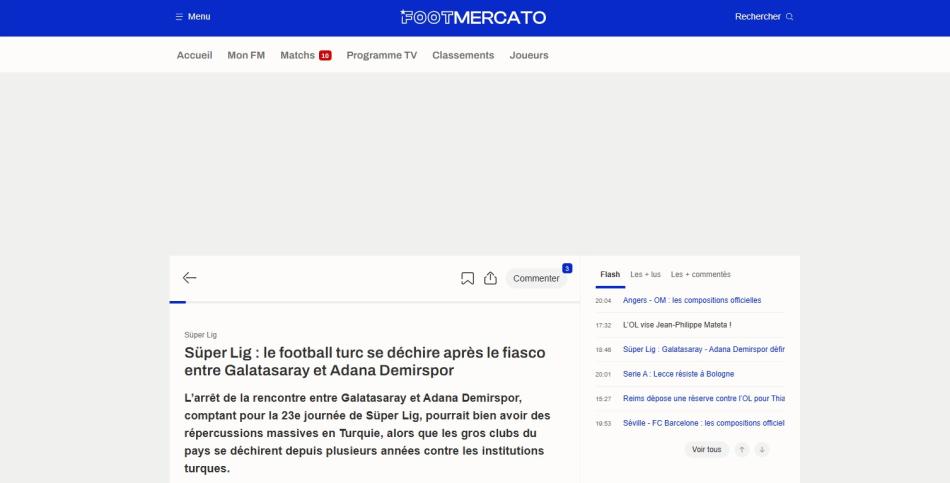
Task: Click the 20:04 flash timestamp
Action: click(603, 301)
